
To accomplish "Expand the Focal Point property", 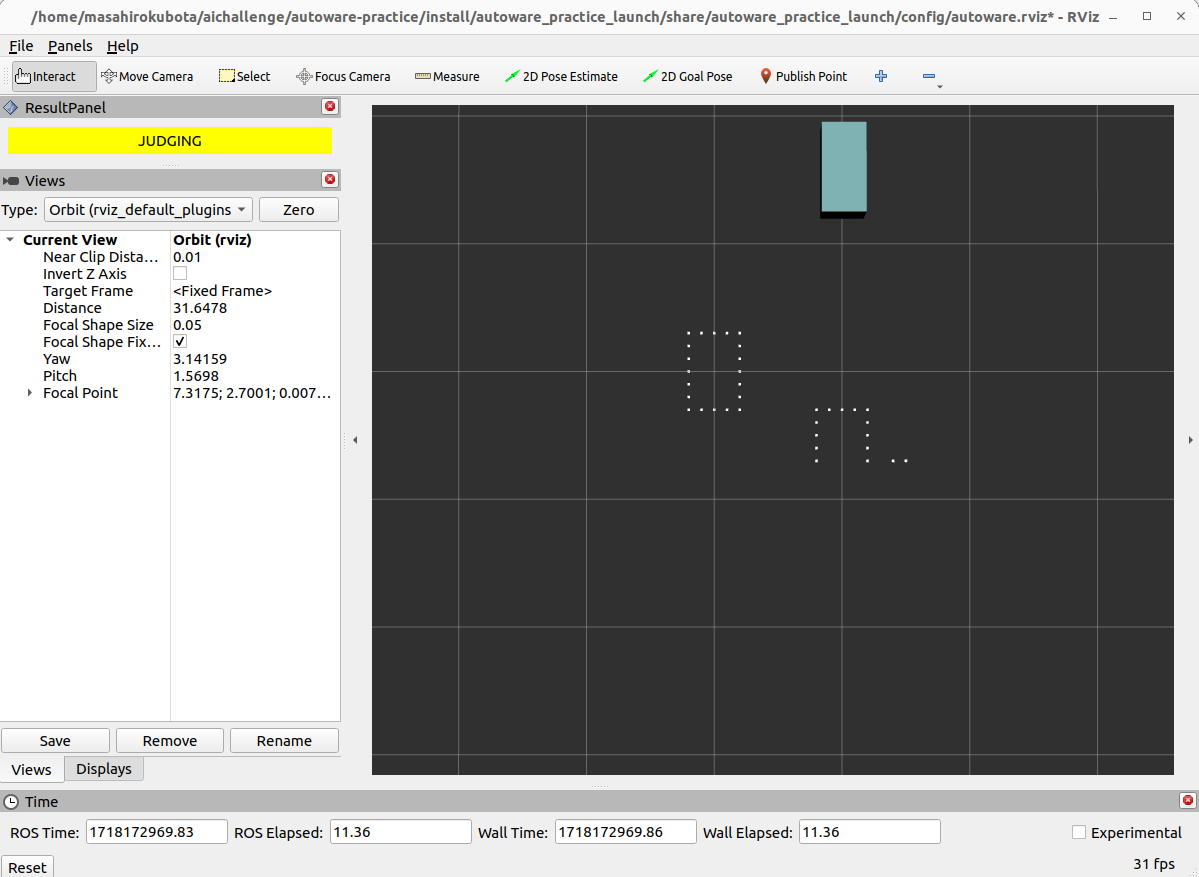I will tap(29, 392).
